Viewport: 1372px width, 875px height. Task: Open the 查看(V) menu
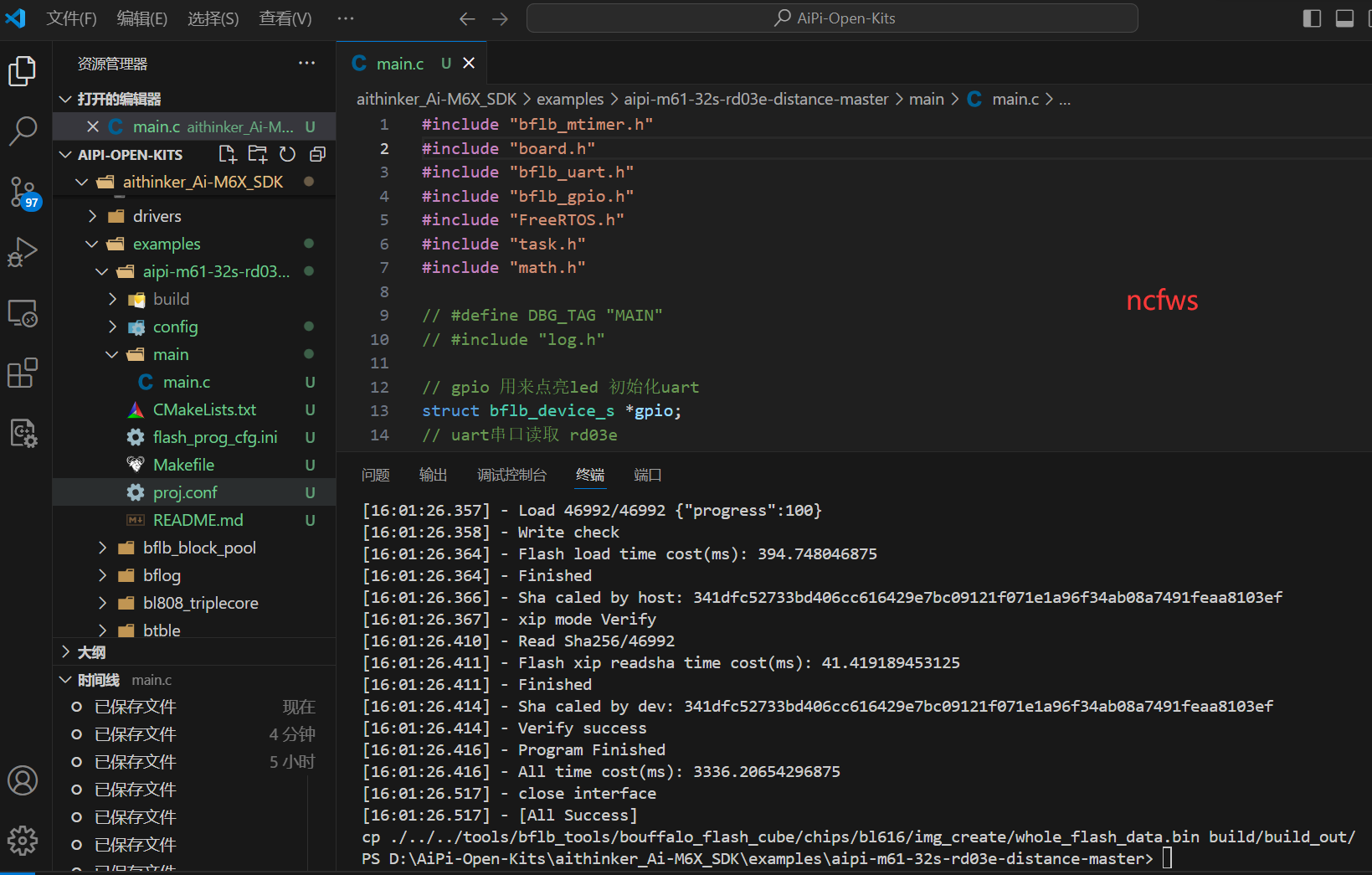(285, 18)
